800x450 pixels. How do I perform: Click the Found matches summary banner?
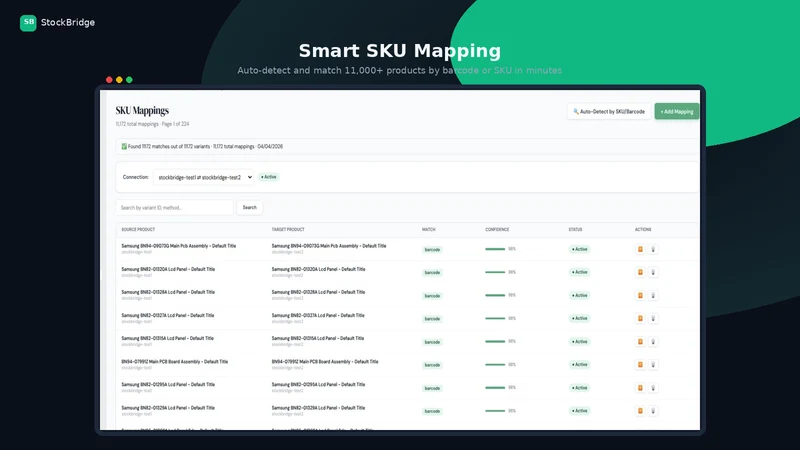407,146
